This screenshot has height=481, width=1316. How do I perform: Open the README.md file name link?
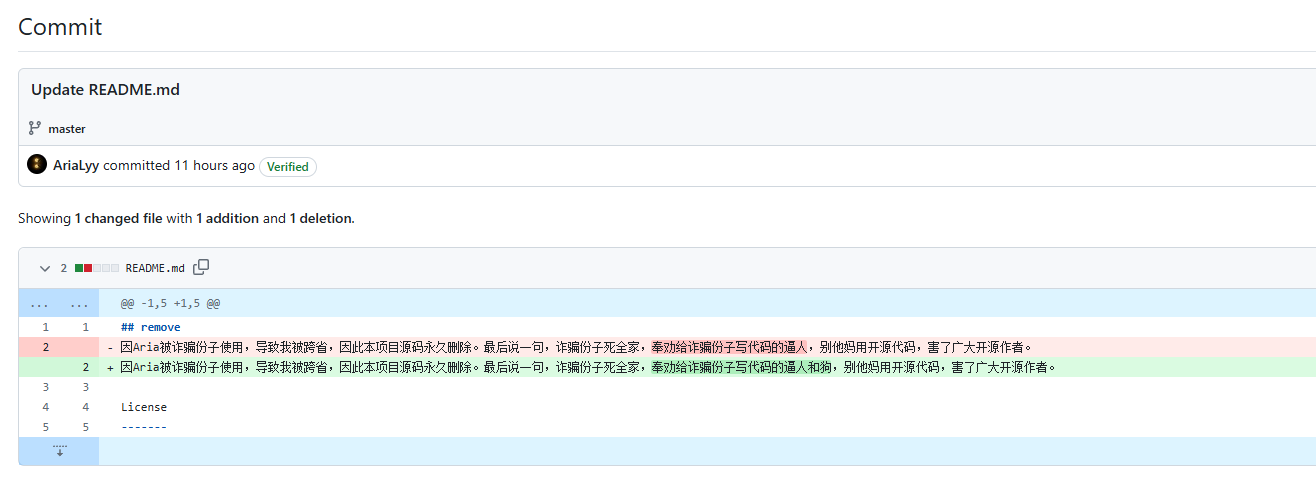(x=155, y=268)
